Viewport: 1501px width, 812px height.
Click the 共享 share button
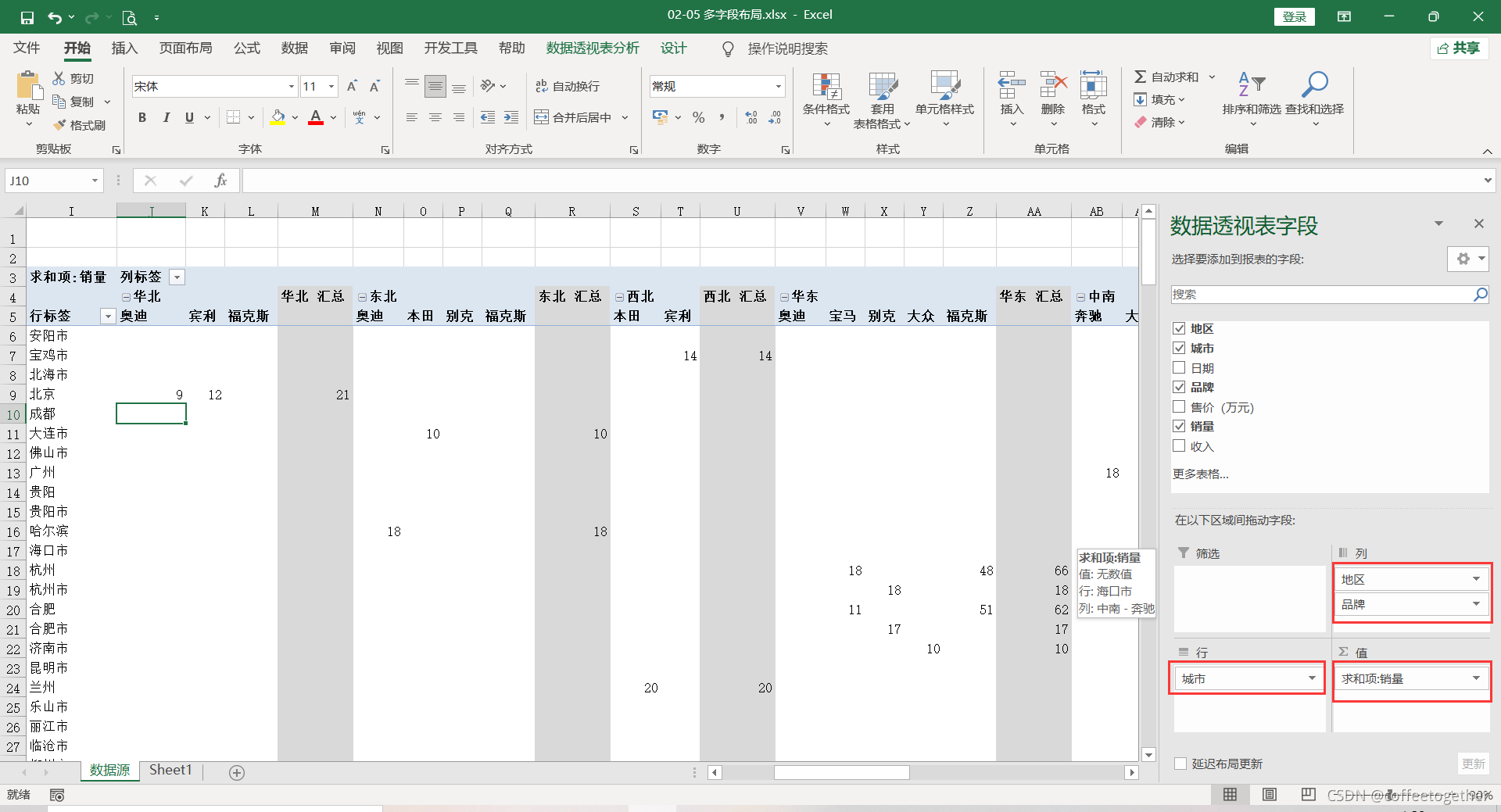coord(1460,48)
